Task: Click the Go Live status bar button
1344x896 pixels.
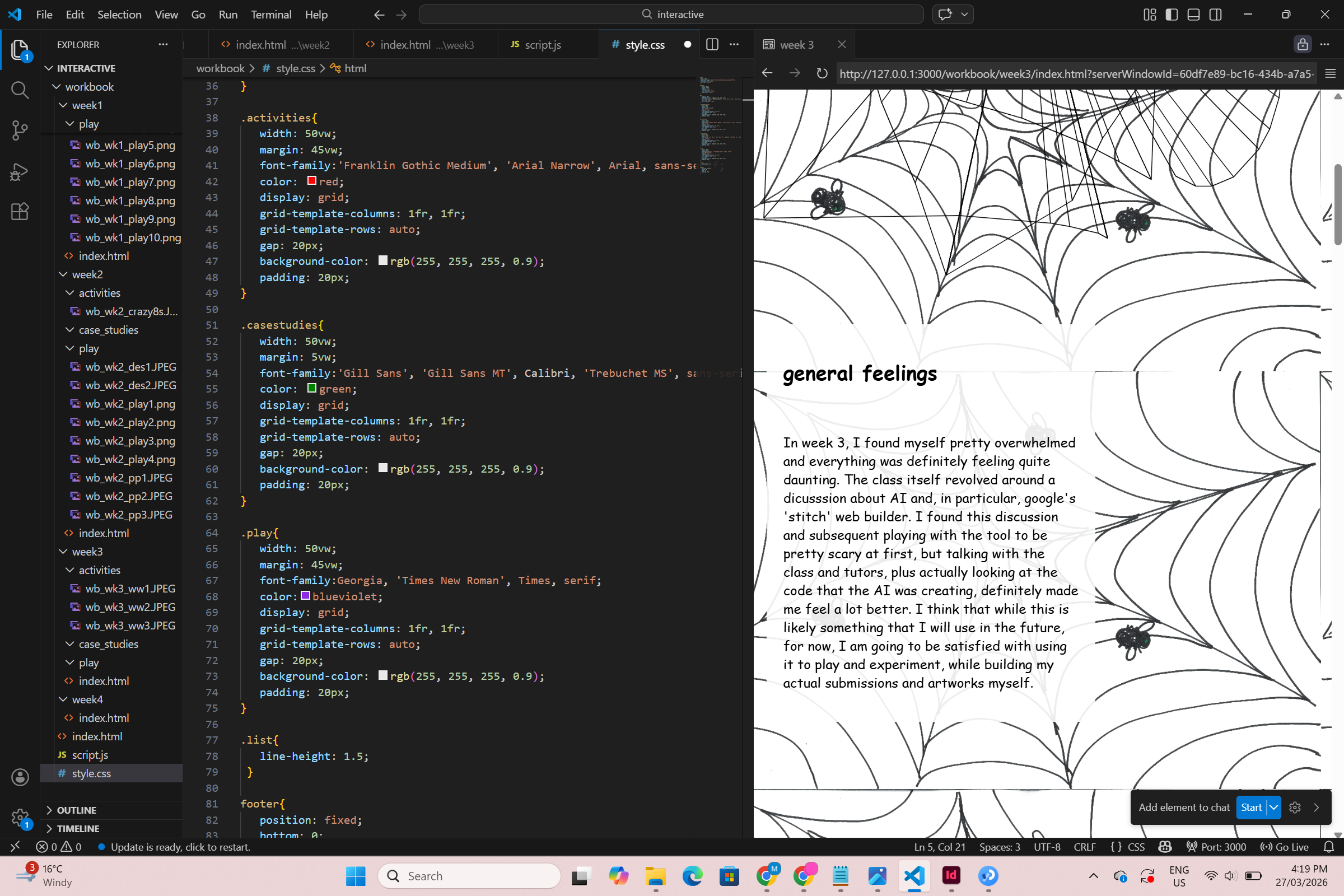Action: click(1285, 847)
